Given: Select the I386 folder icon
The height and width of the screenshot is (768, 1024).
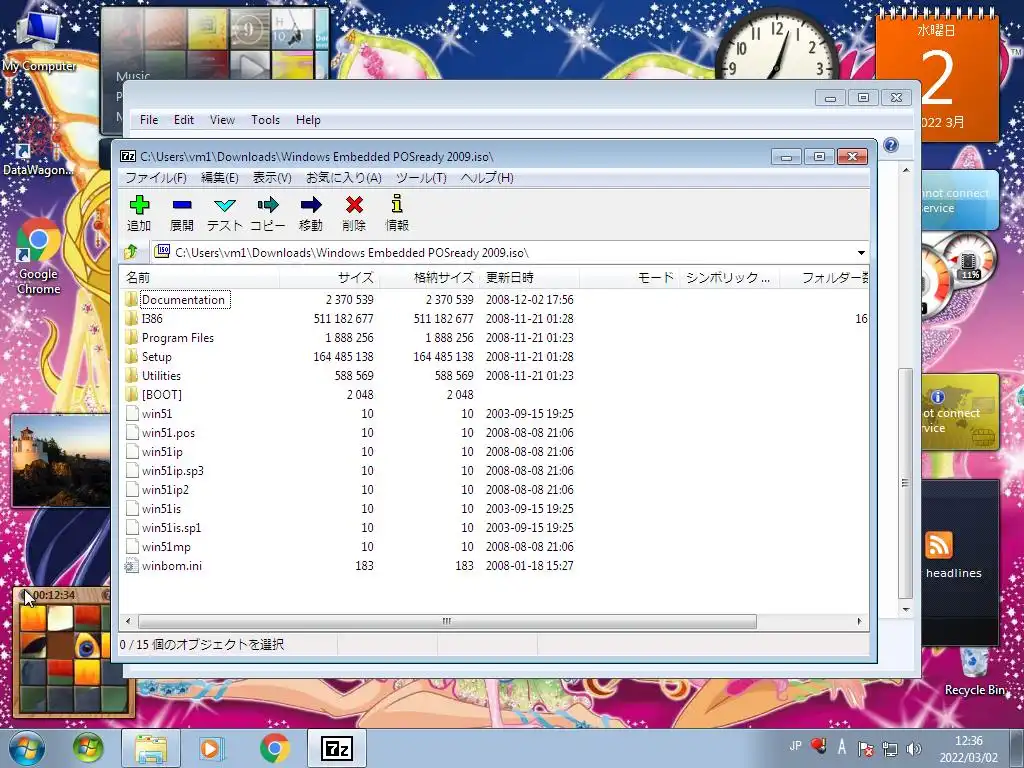Looking at the screenshot, I should [132, 318].
